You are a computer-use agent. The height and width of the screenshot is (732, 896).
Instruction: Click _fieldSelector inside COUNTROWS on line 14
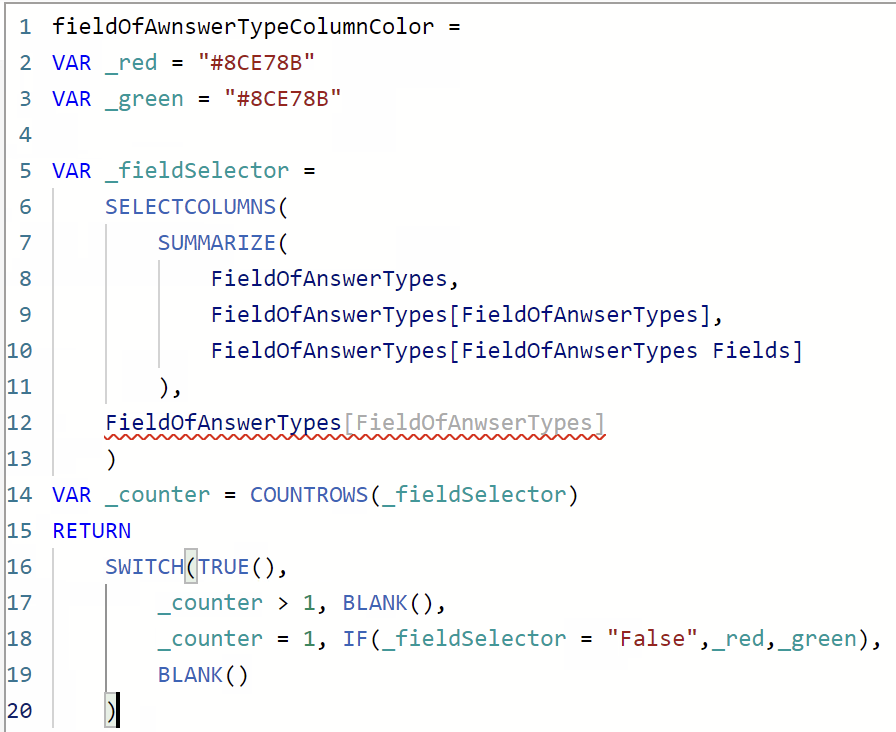tap(474, 495)
